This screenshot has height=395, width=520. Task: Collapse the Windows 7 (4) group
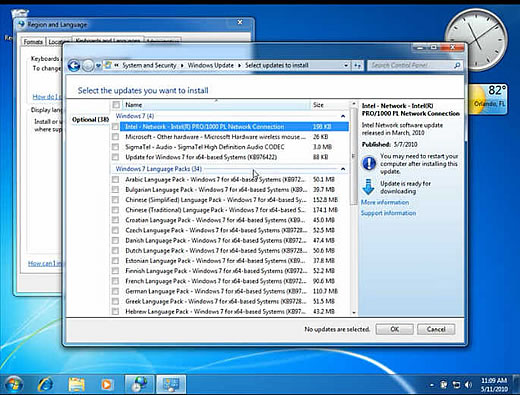pyautogui.click(x=343, y=116)
